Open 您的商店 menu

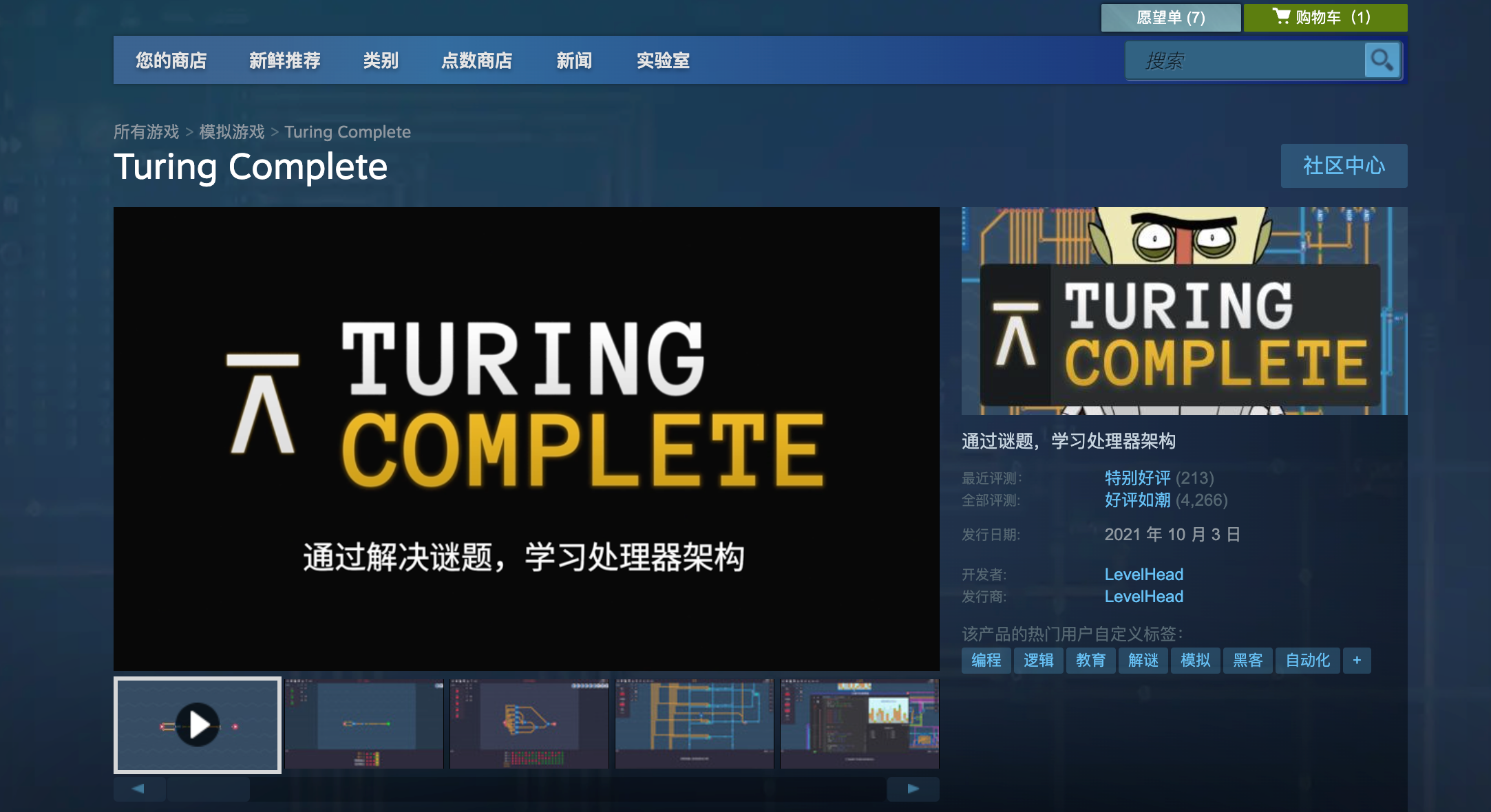(171, 61)
